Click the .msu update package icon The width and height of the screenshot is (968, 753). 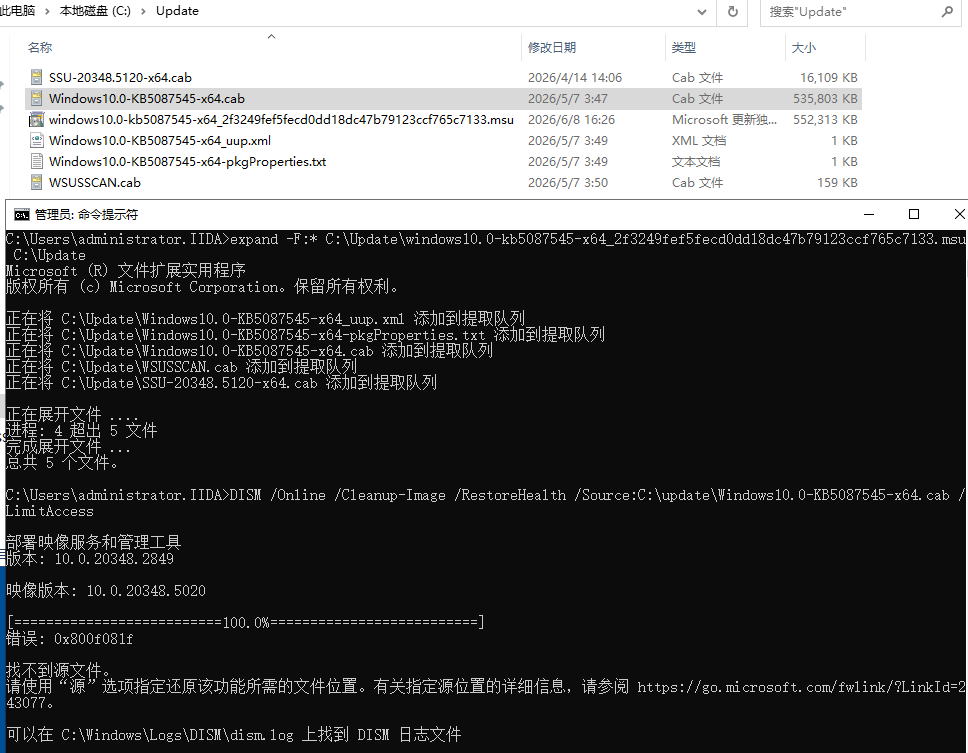pyautogui.click(x=37, y=119)
